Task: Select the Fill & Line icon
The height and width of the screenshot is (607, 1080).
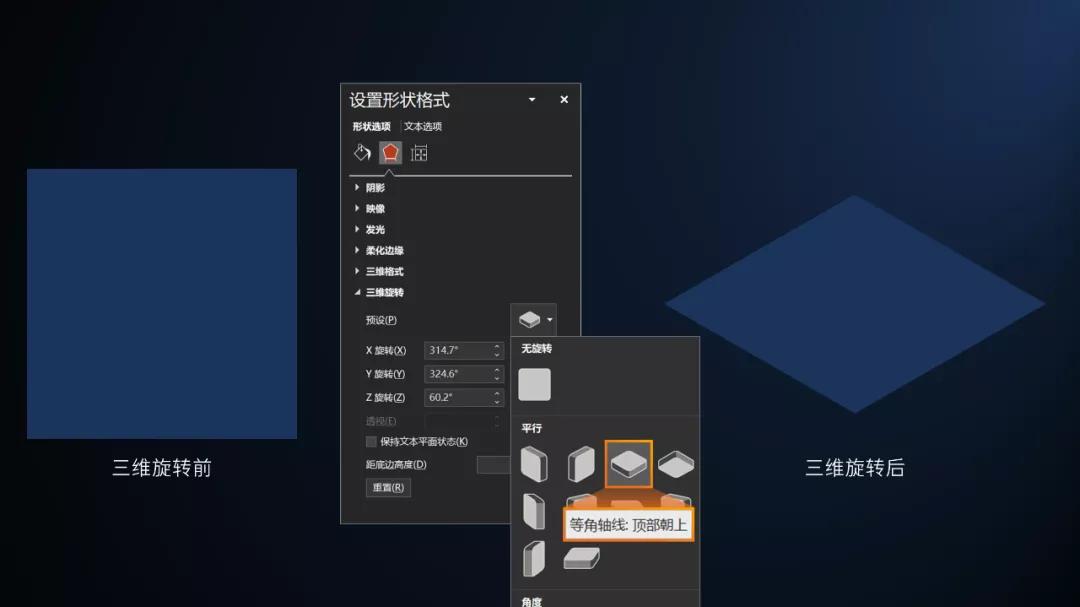Action: [362, 152]
